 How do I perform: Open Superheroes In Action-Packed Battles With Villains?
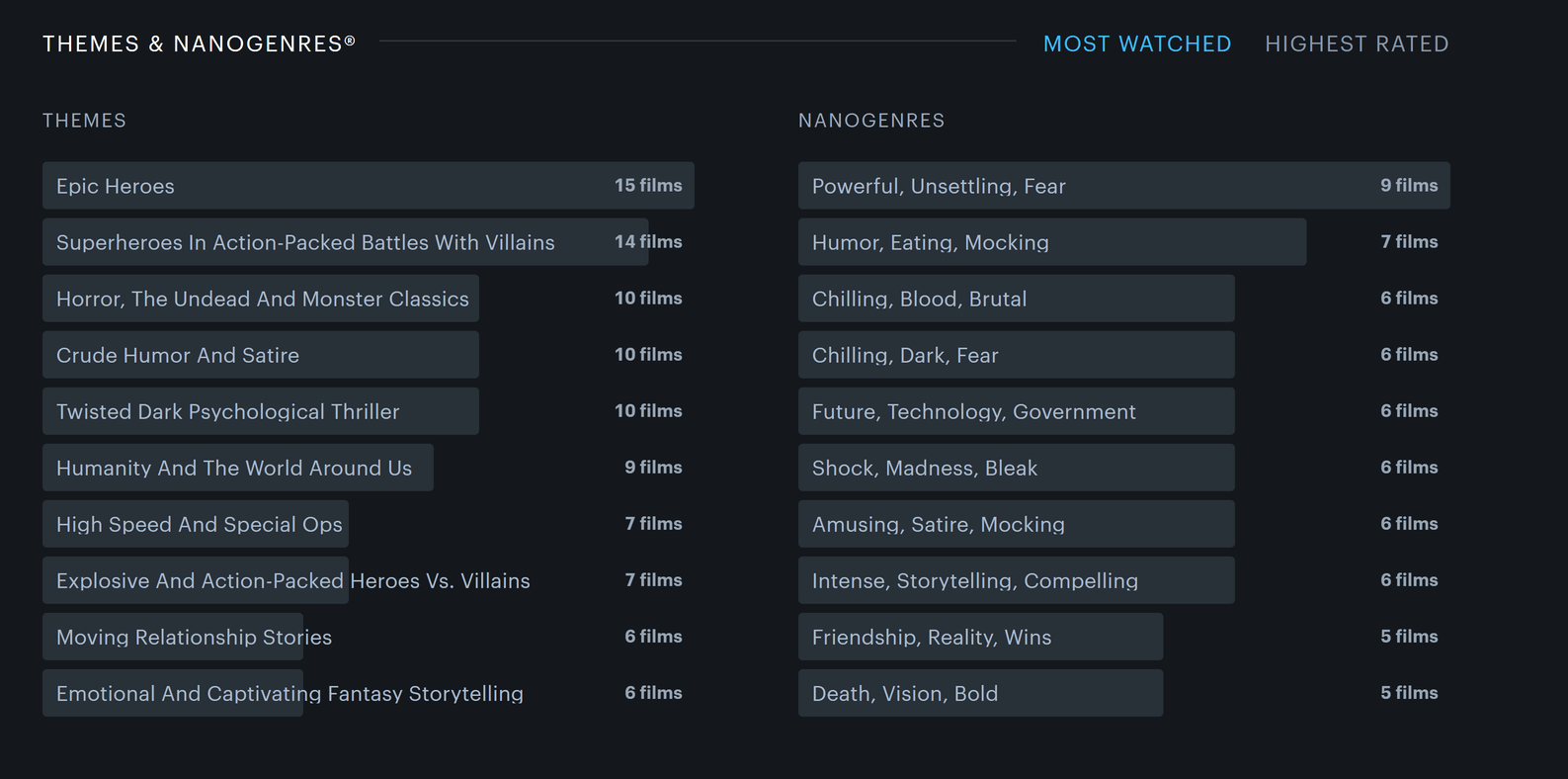(x=305, y=242)
